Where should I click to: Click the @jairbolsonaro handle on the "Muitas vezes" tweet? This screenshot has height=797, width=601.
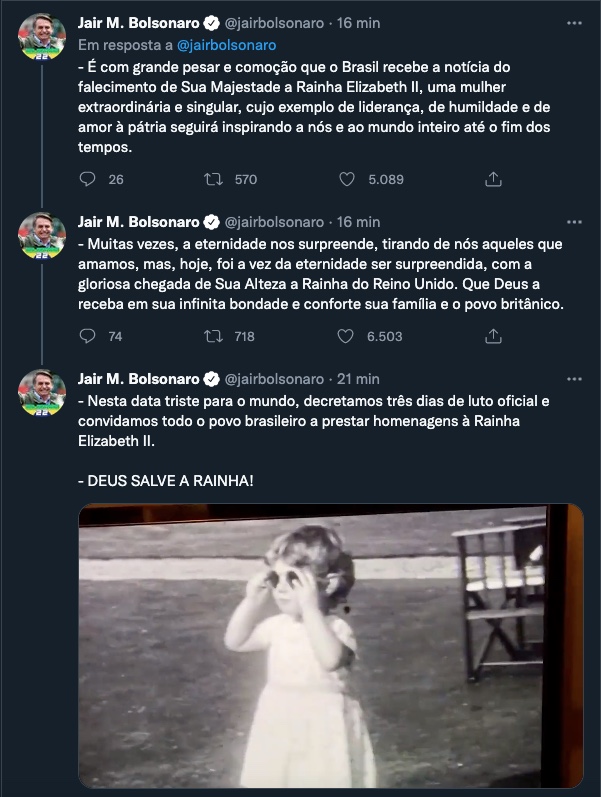pyautogui.click(x=275, y=222)
